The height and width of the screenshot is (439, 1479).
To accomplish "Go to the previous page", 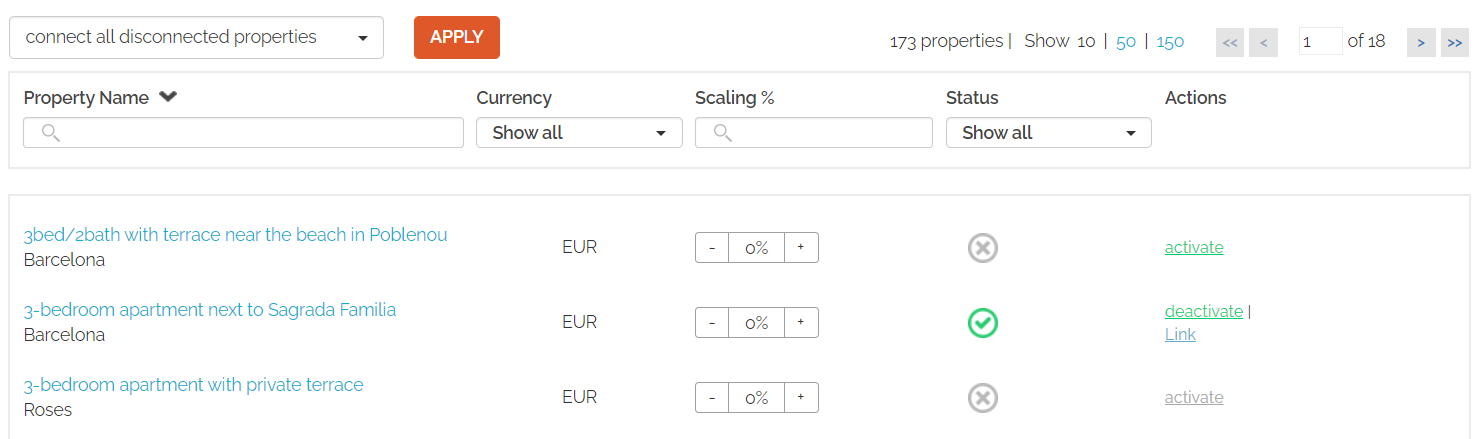I will (1264, 42).
